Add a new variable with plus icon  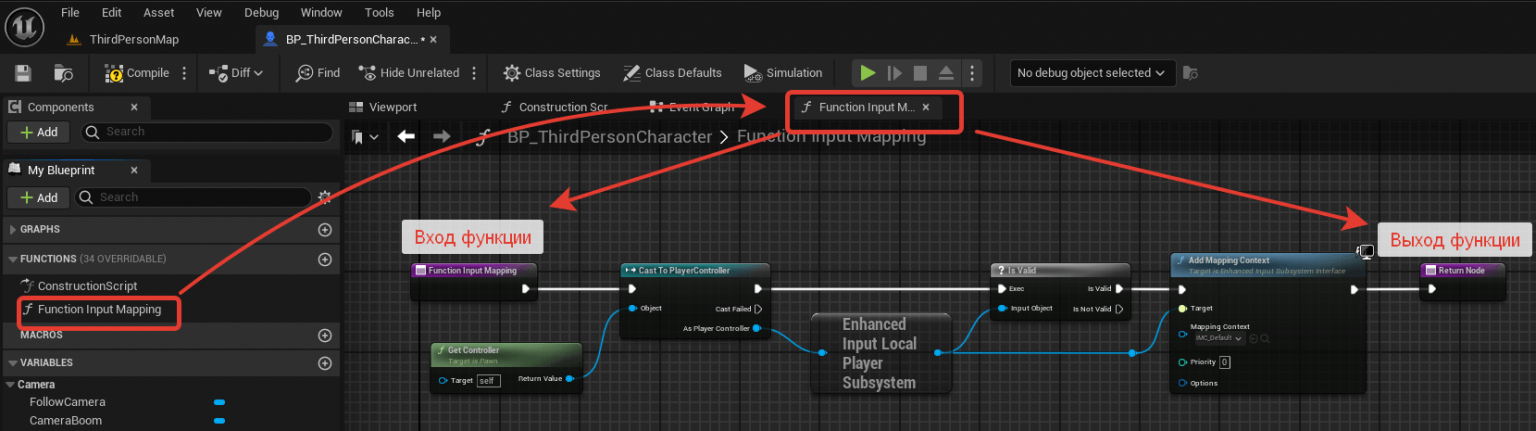click(x=324, y=363)
